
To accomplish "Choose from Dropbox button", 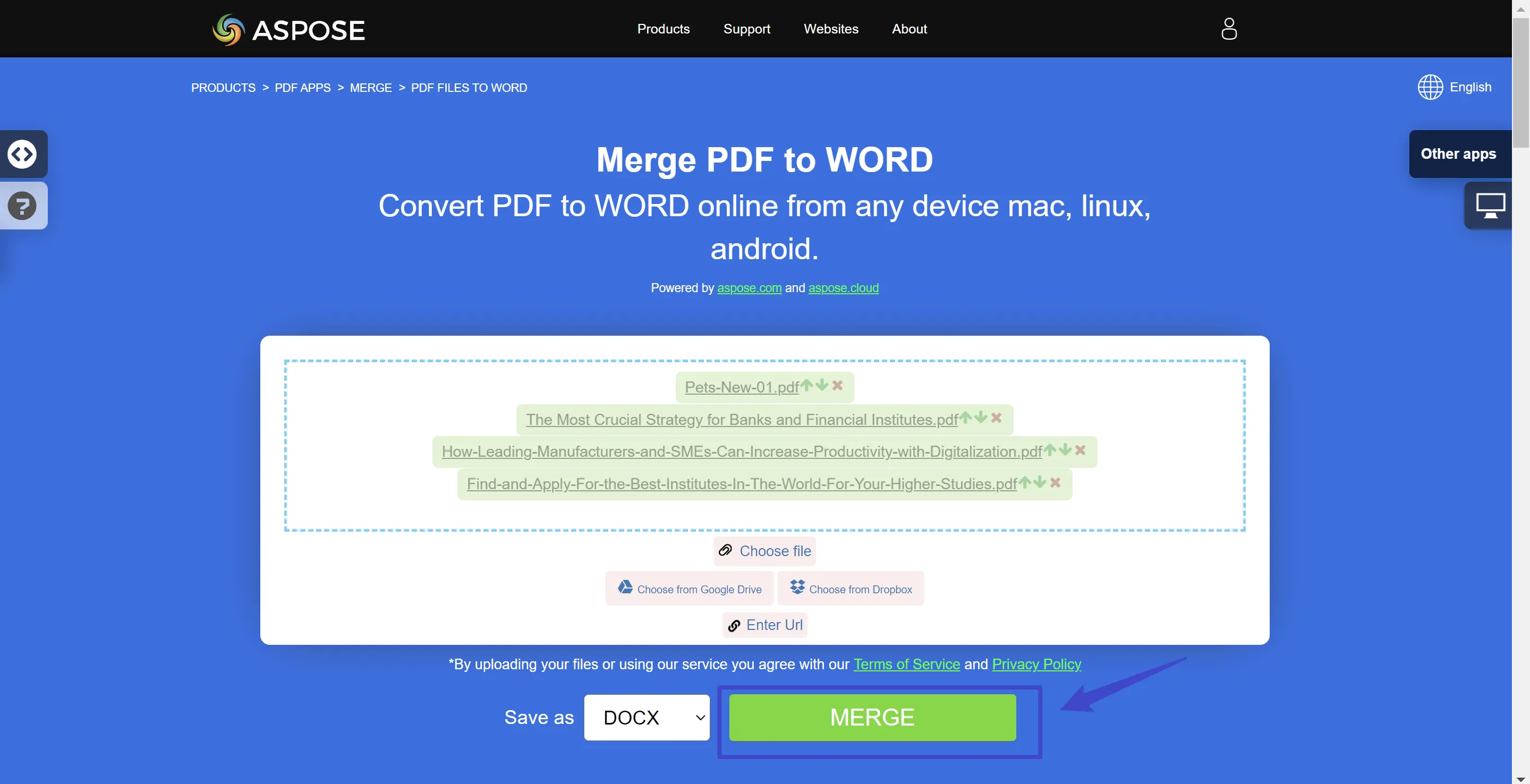I will pos(852,588).
